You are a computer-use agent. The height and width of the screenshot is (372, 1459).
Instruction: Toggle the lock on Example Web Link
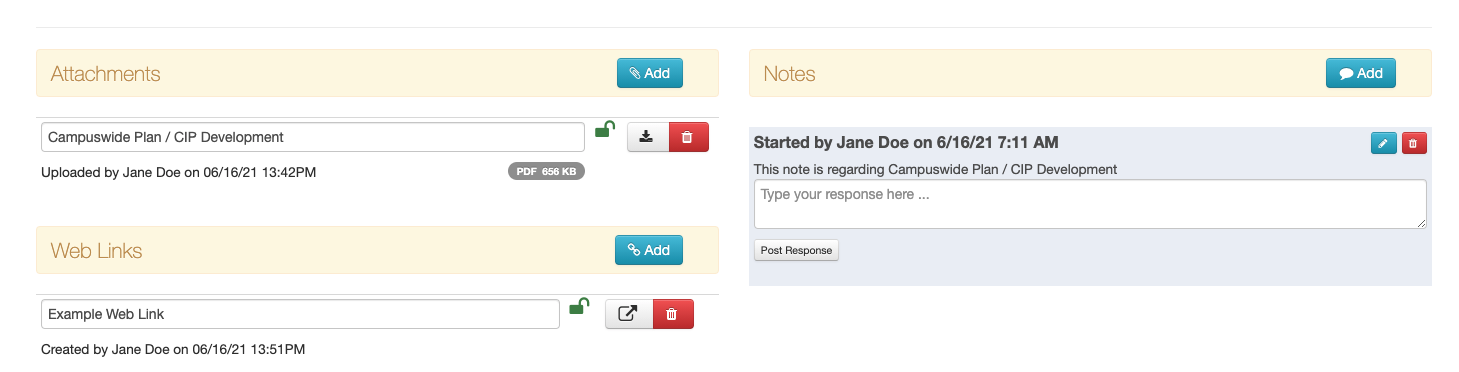578,306
